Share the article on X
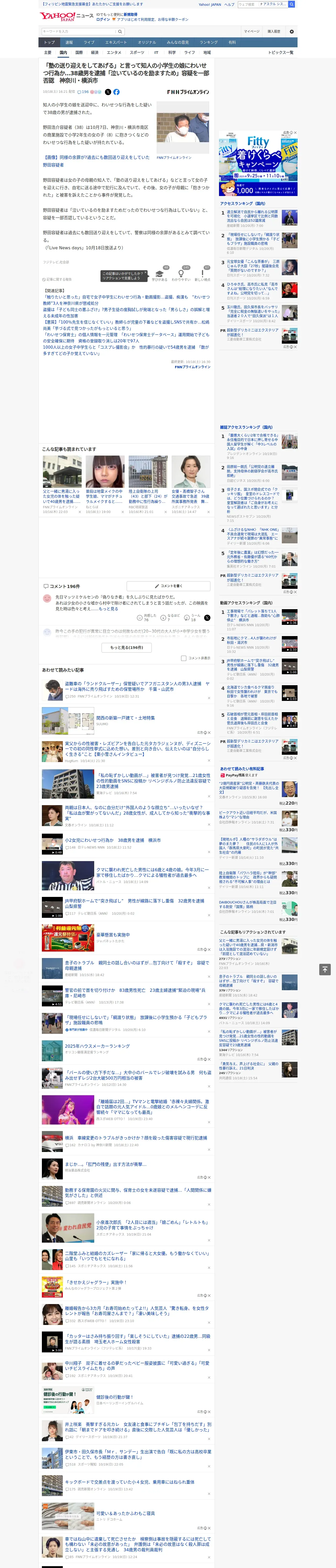 pyautogui.click(x=108, y=92)
